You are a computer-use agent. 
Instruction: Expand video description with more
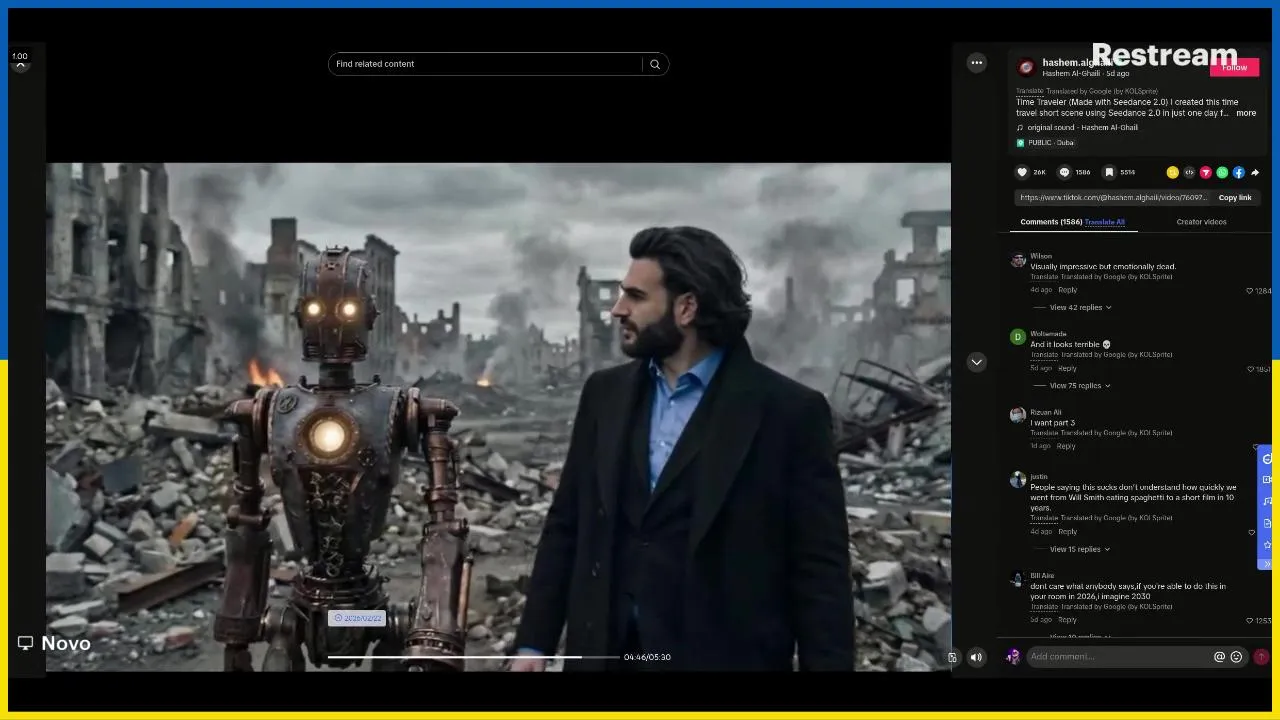coord(1246,113)
